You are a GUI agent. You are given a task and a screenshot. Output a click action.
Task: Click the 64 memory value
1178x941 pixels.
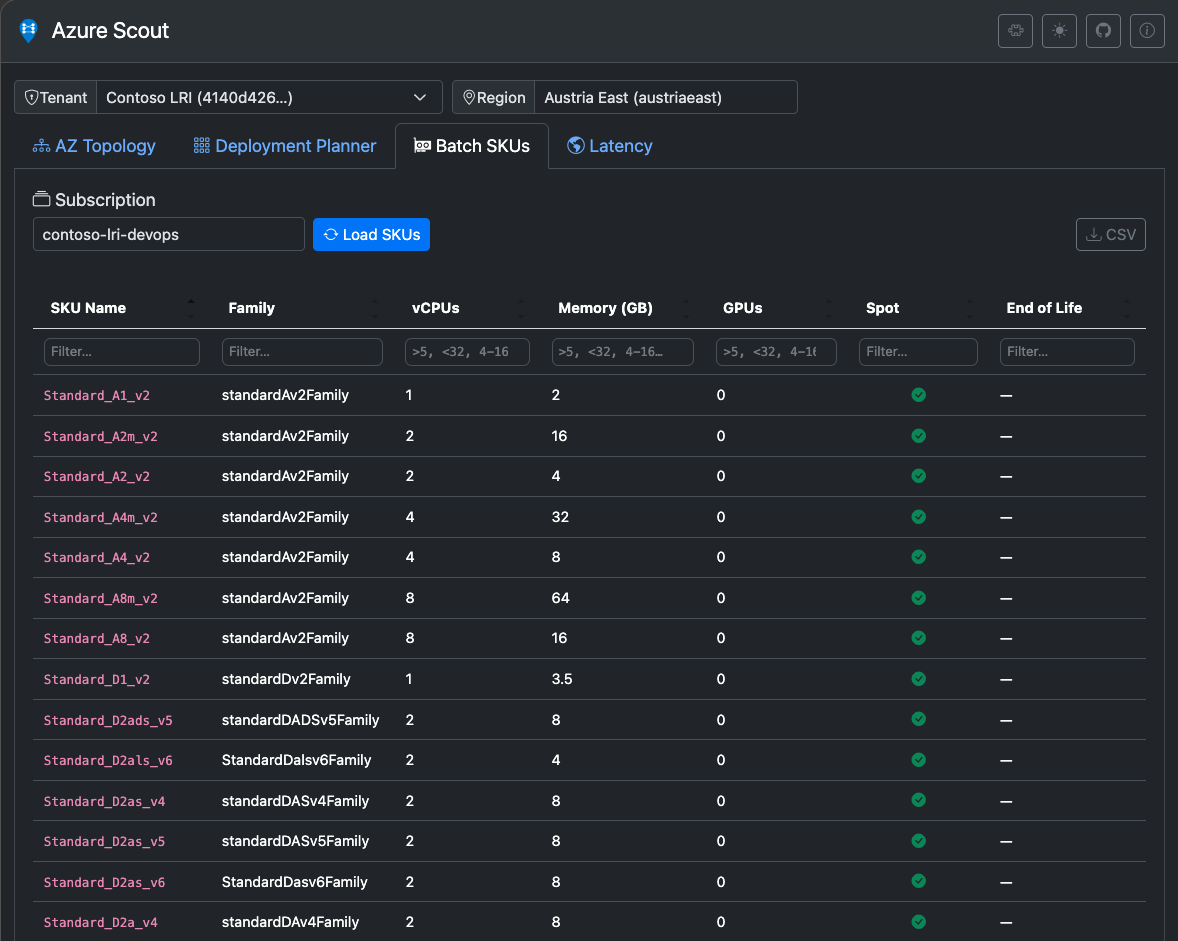coord(560,598)
